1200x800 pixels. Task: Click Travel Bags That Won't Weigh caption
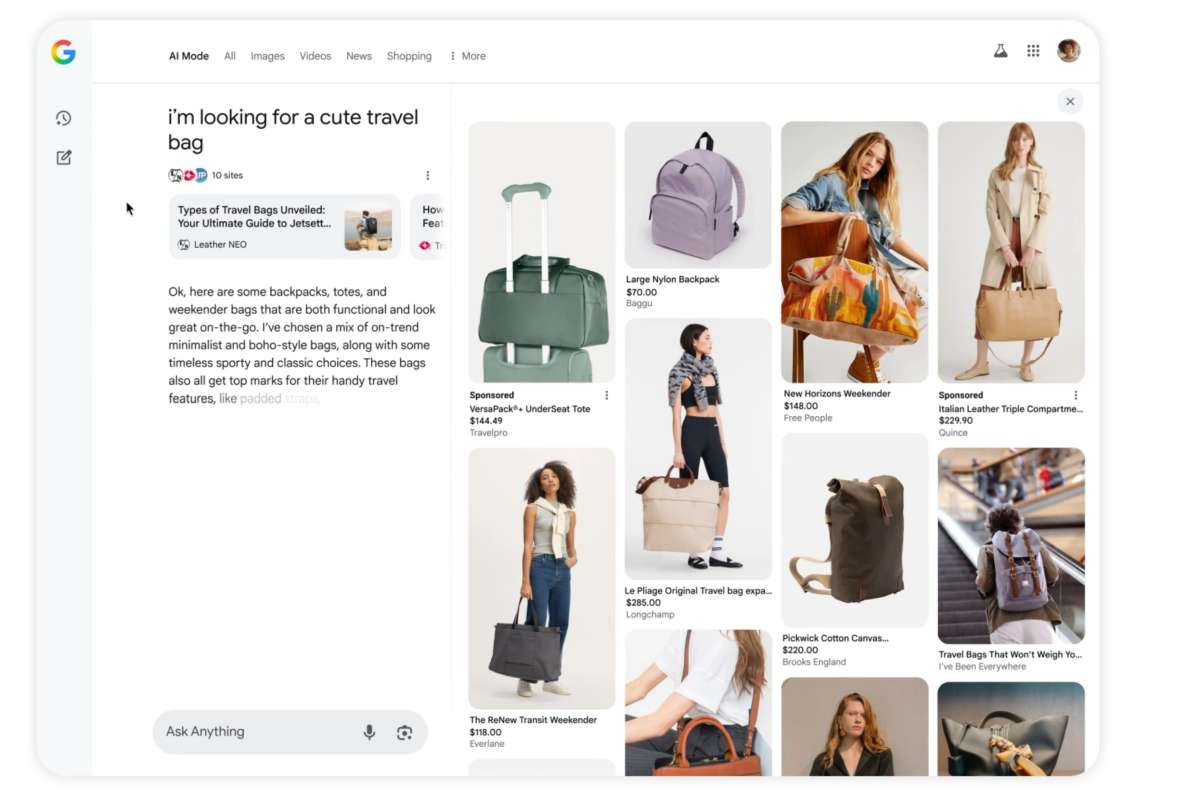click(1010, 655)
